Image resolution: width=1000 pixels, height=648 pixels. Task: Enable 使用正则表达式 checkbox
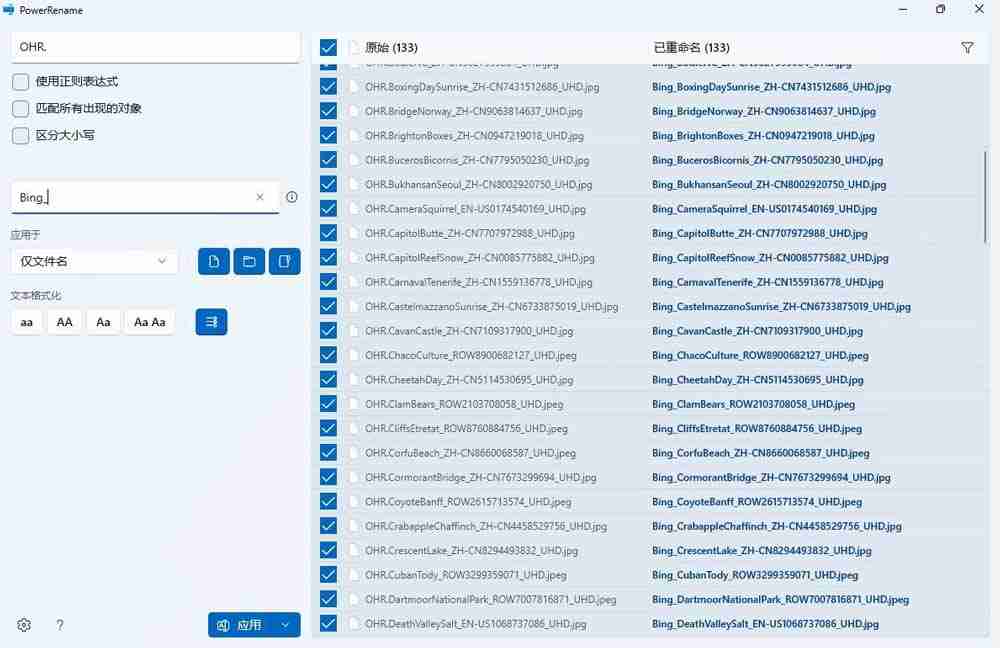point(20,82)
